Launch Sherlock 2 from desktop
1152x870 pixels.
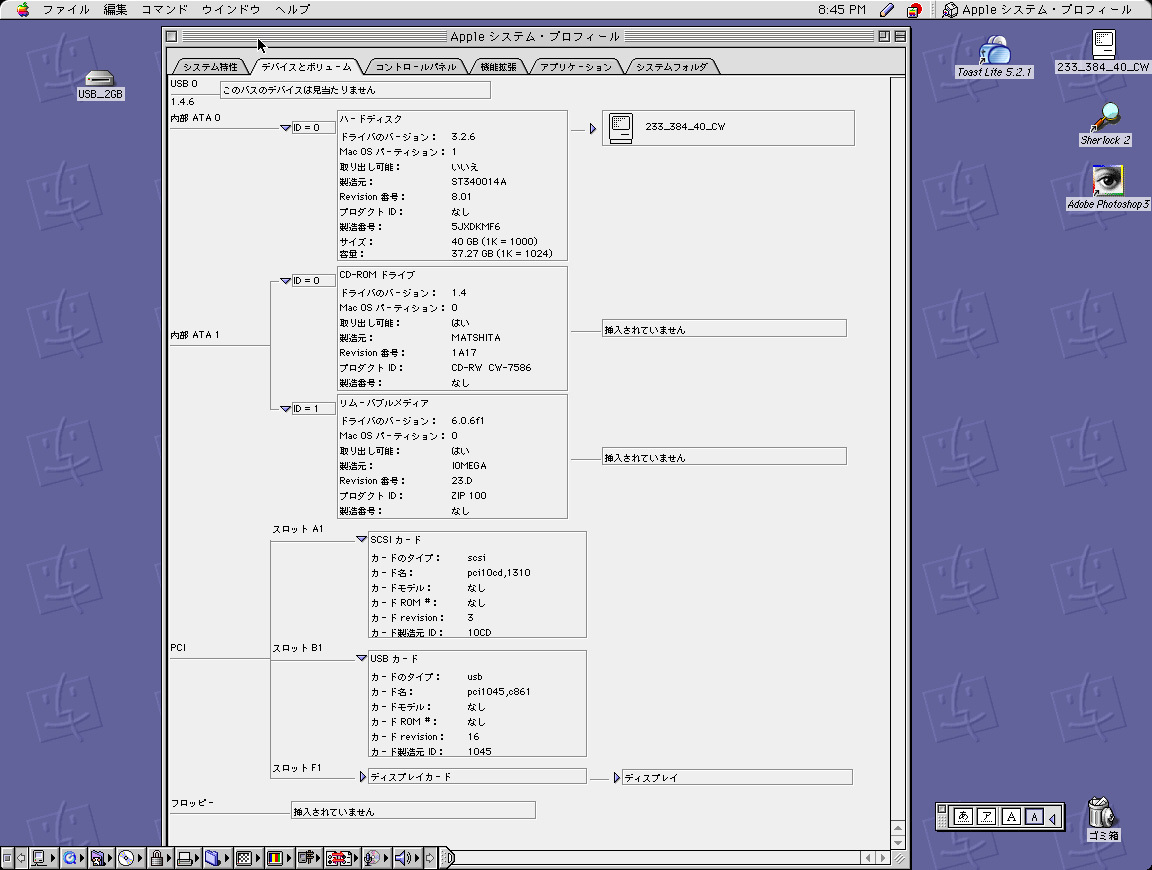click(1105, 124)
